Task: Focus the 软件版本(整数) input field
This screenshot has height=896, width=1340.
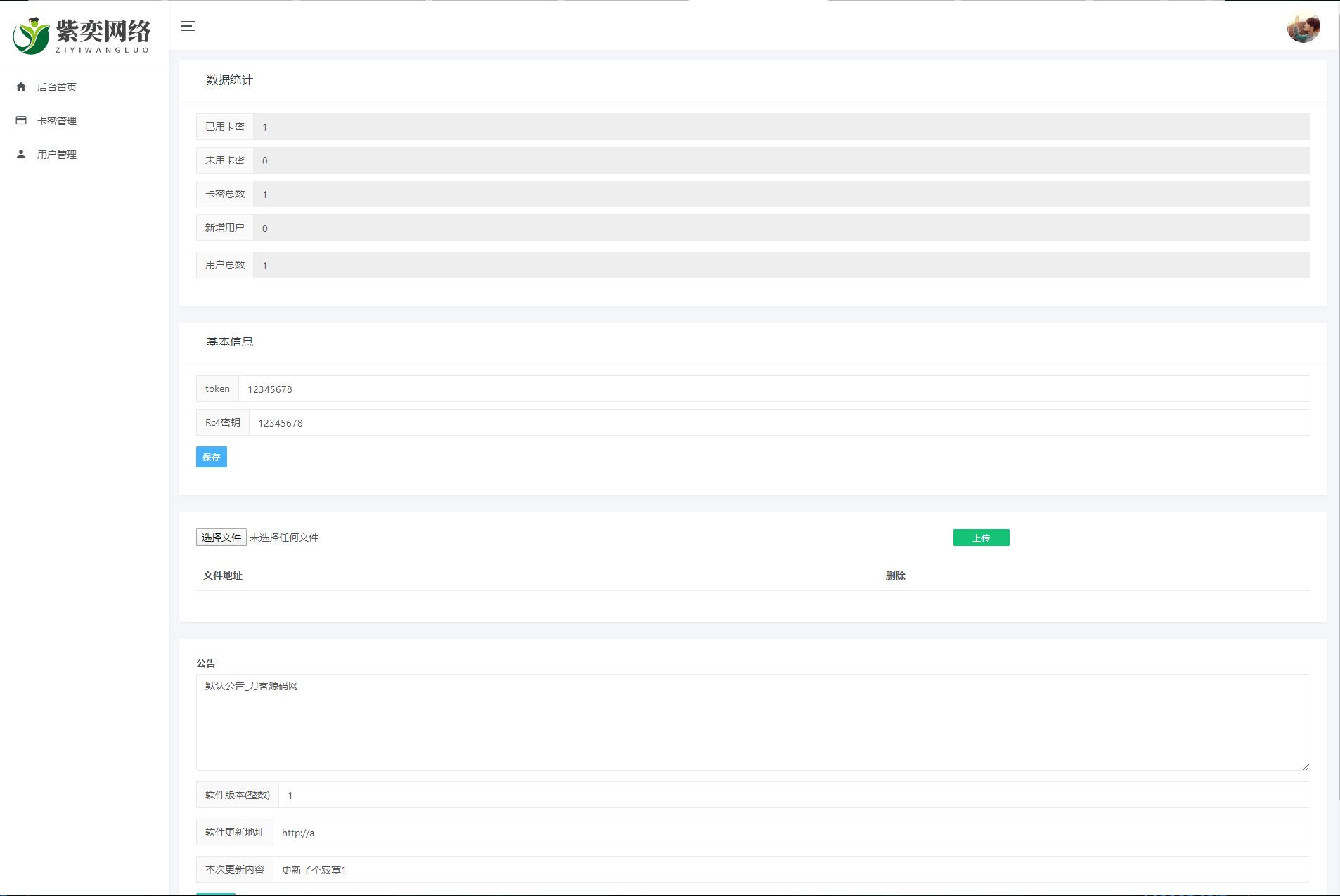Action: tap(794, 795)
